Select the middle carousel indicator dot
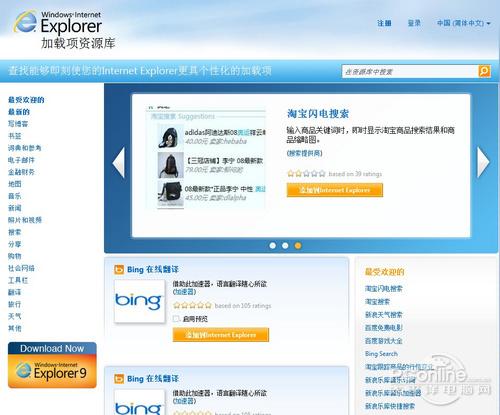This screenshot has width=500, height=415. (x=285, y=246)
